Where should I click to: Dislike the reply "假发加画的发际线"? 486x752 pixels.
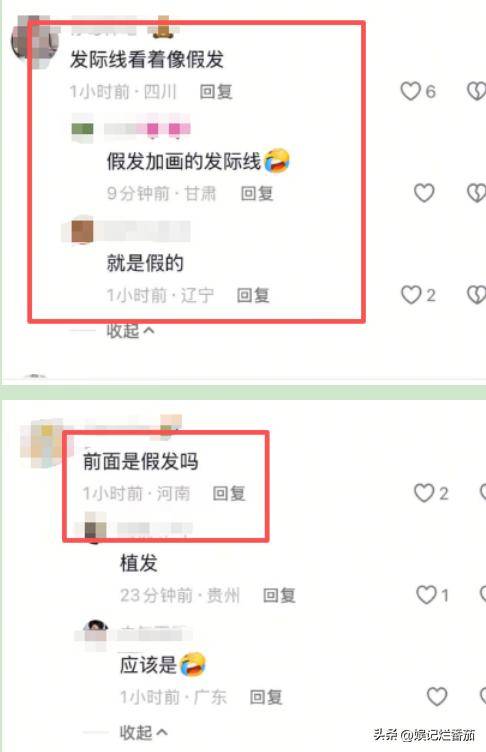click(x=476, y=193)
